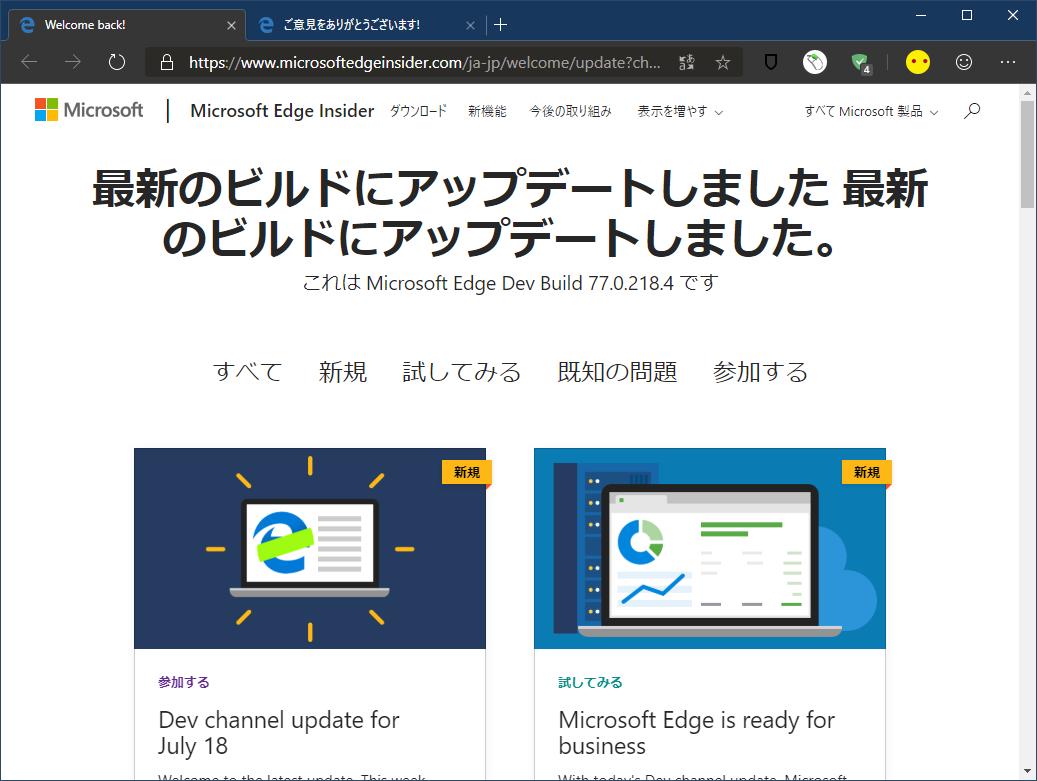Reload the page with the refresh icon
Screen dimensions: 1037x781
pos(116,62)
